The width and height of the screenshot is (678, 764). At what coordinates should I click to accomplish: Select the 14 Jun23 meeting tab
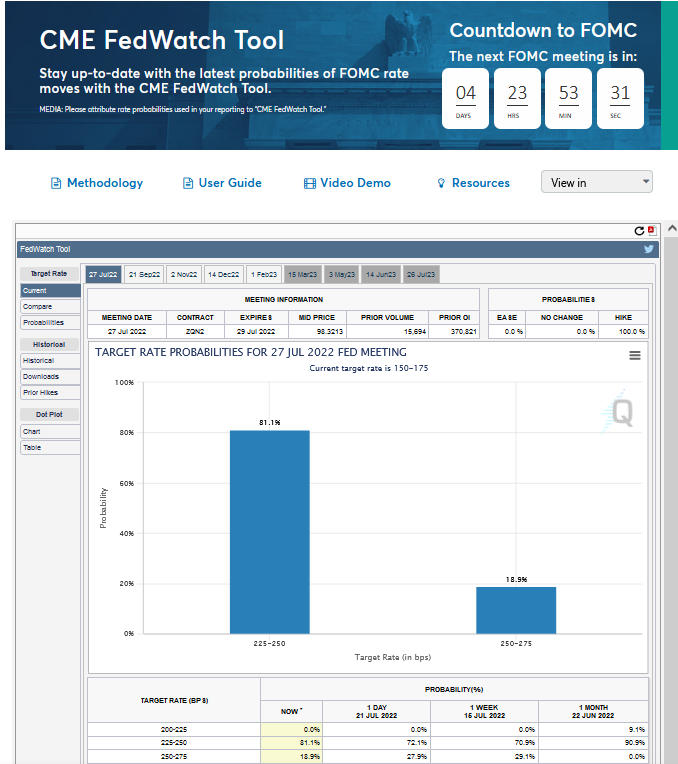coord(381,274)
